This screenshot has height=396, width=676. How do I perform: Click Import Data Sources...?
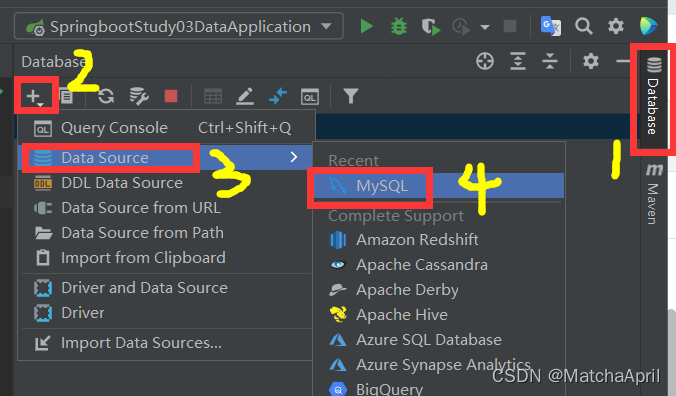(166, 343)
